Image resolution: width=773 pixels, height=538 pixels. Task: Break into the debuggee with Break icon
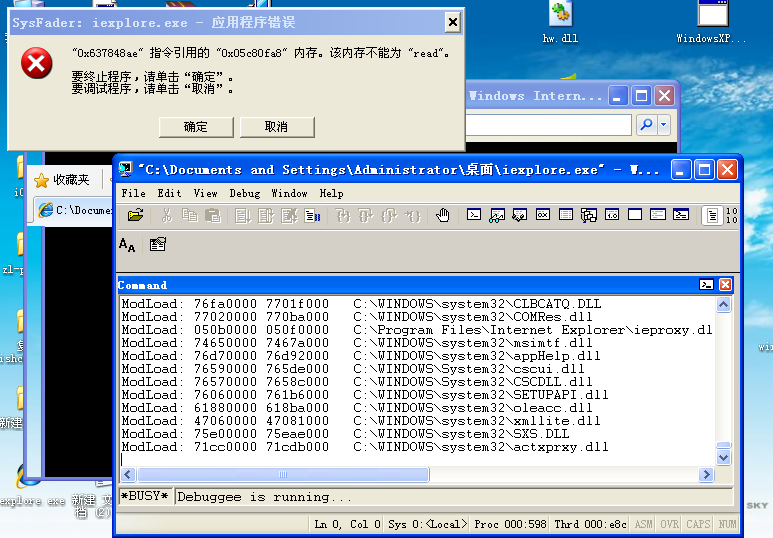click(x=312, y=215)
